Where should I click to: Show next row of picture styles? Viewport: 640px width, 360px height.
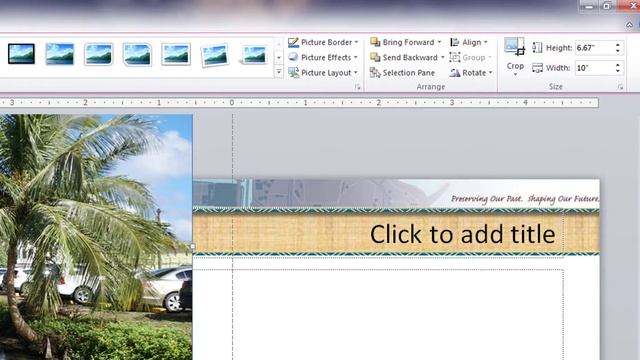coord(279,58)
